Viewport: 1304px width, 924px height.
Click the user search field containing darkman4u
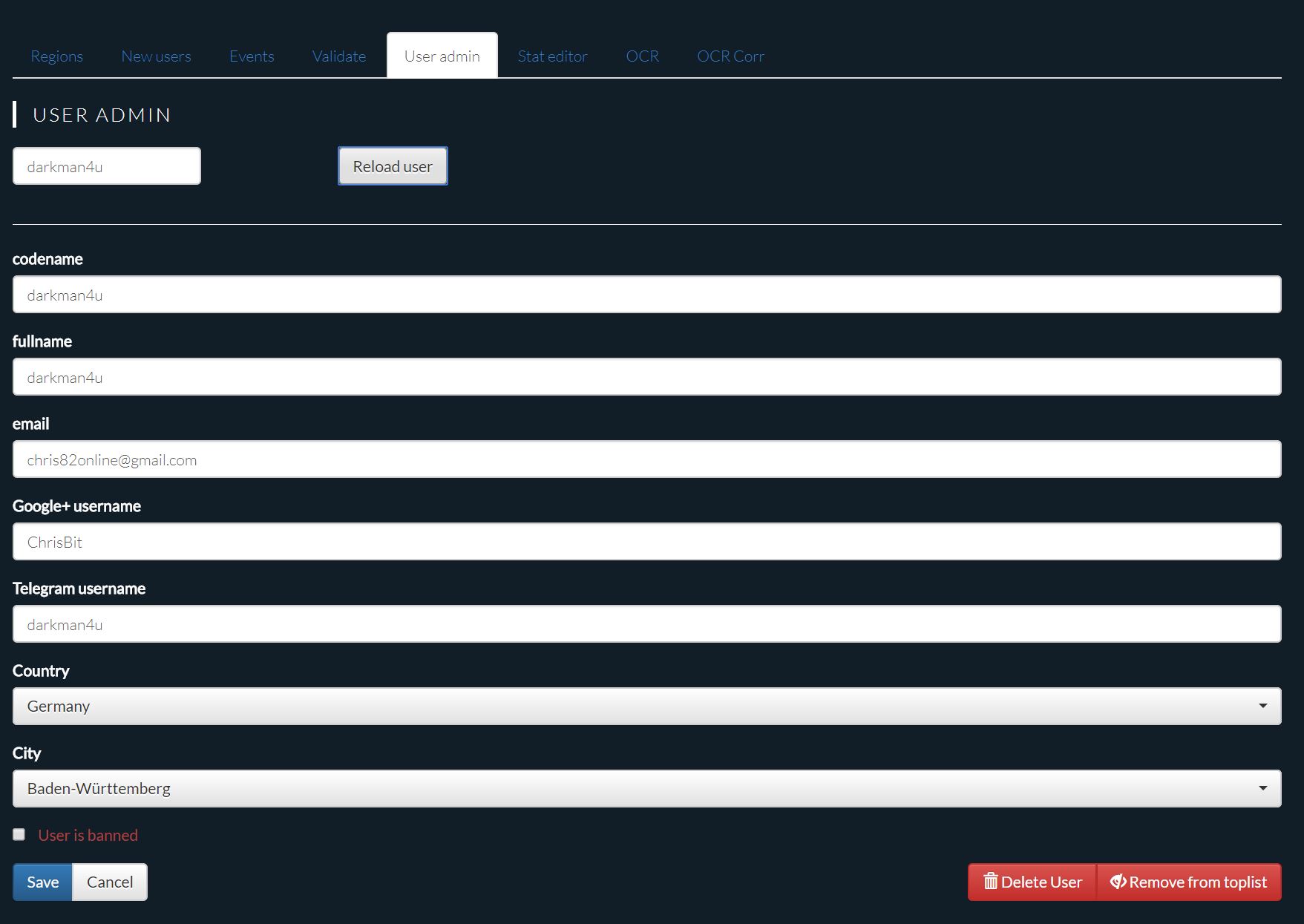click(x=107, y=166)
